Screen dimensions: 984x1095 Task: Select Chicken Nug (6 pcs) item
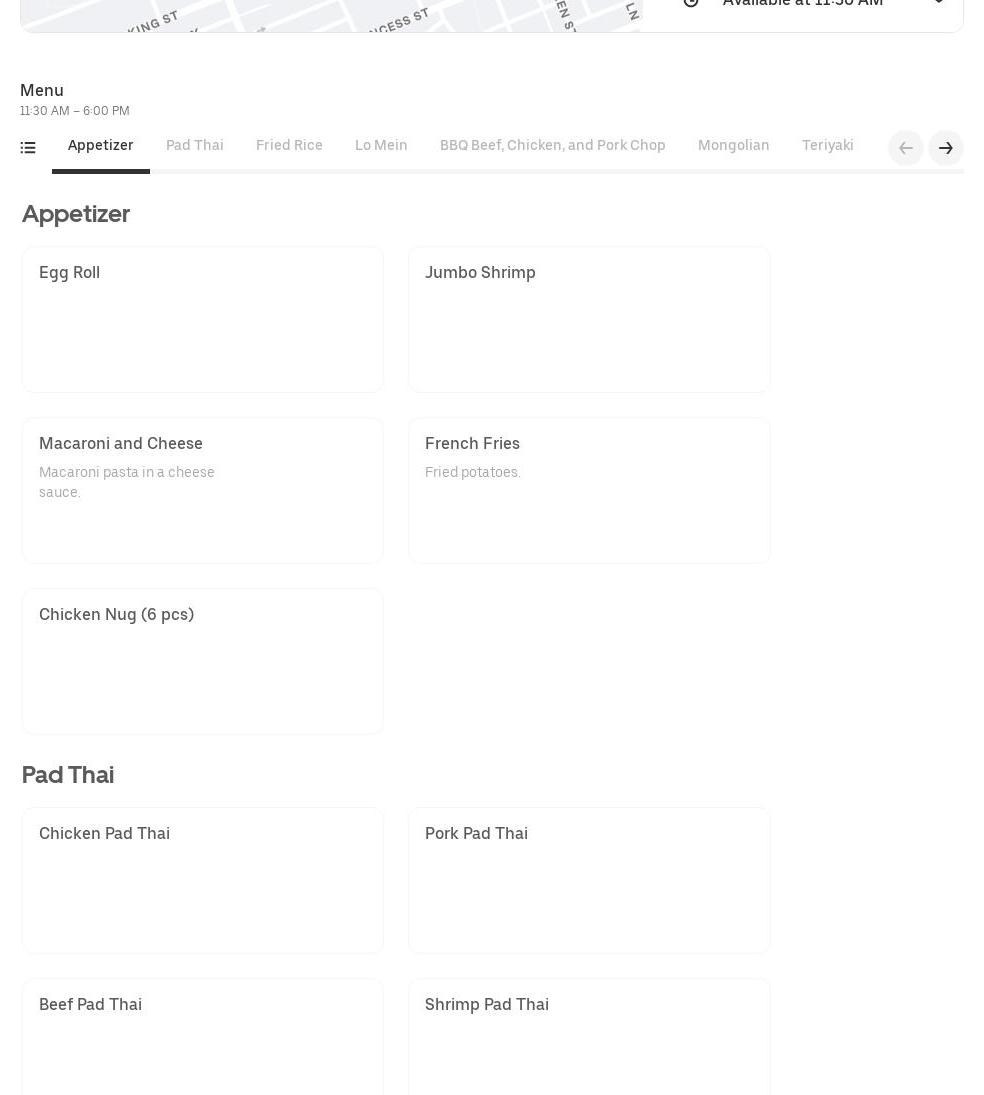(x=203, y=661)
